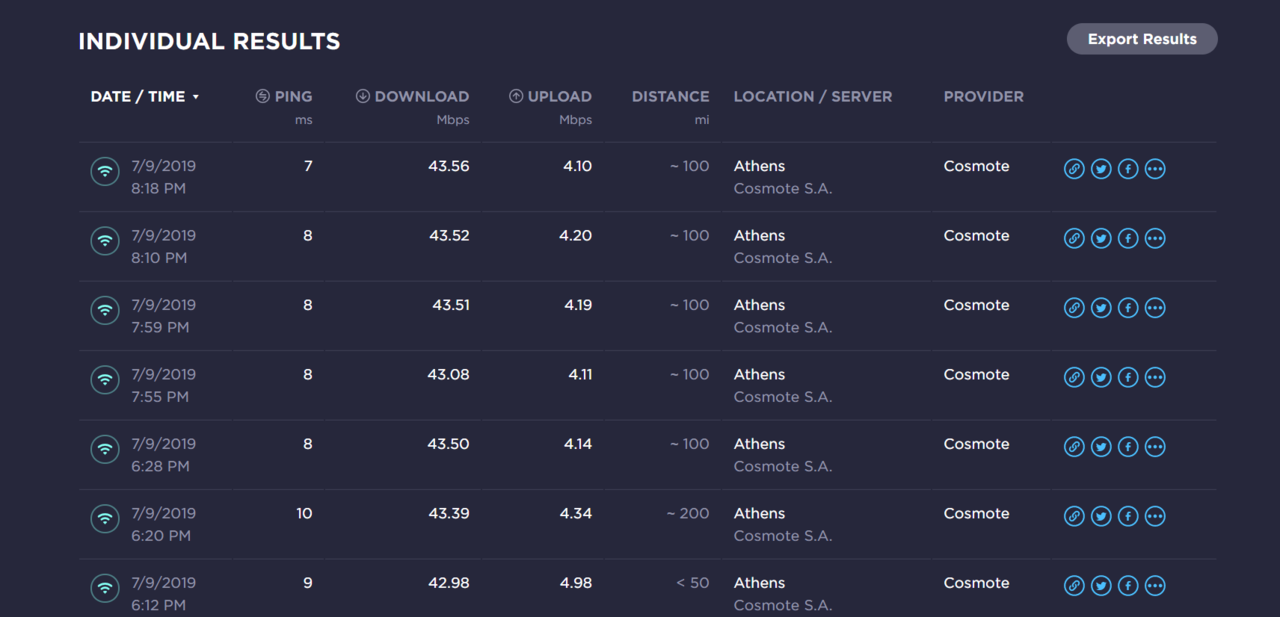Copy link icon for 6:12 PM result
The width and height of the screenshot is (1280, 617).
pos(1074,586)
